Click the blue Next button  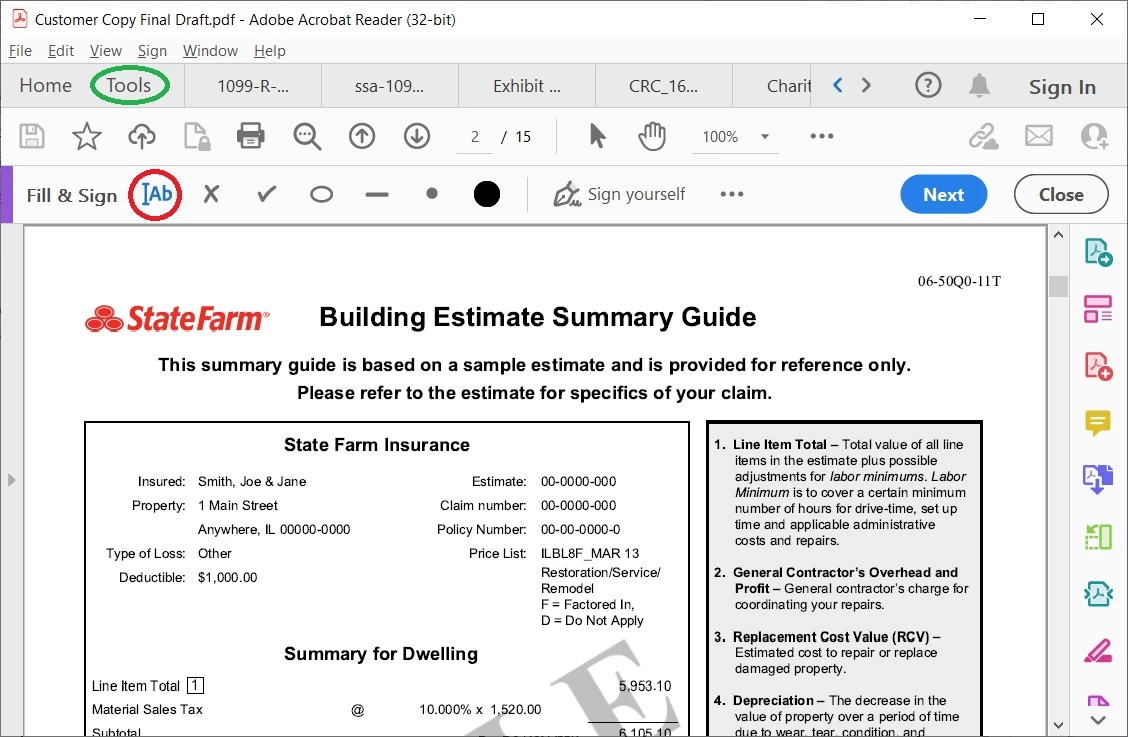943,194
